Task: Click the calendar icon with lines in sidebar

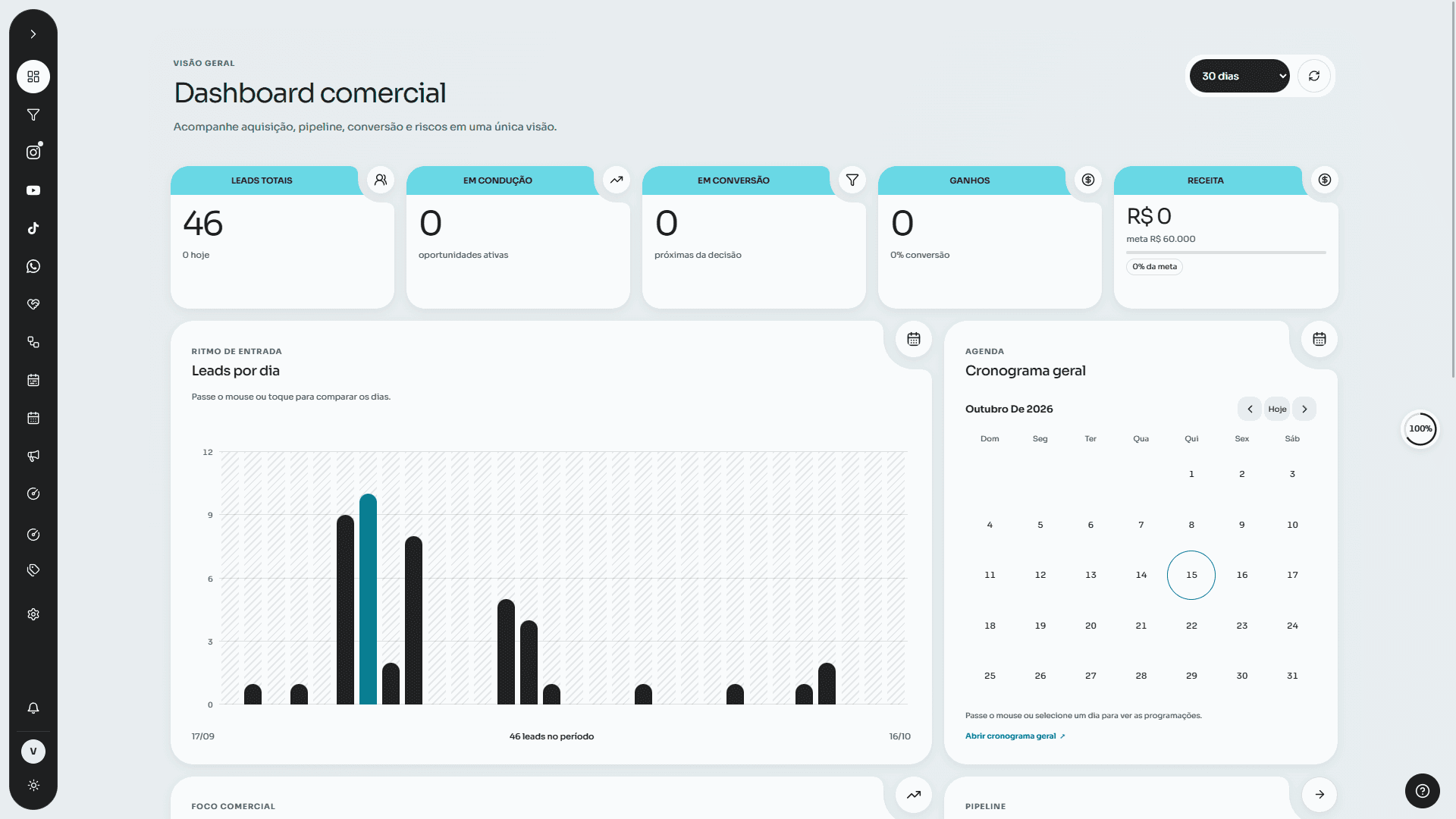Action: [33, 380]
